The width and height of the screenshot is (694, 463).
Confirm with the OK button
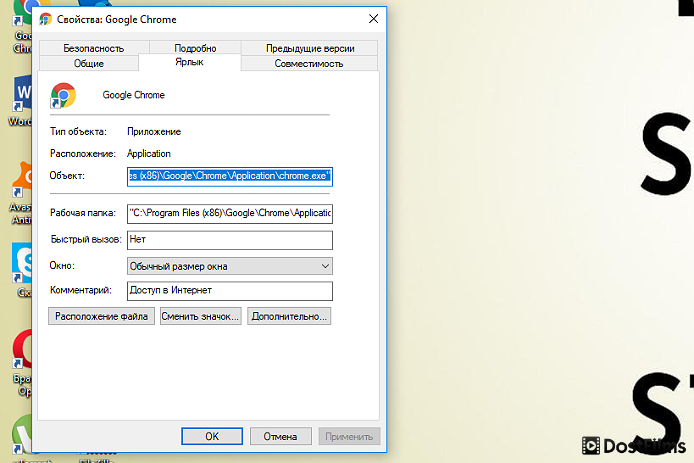212,436
